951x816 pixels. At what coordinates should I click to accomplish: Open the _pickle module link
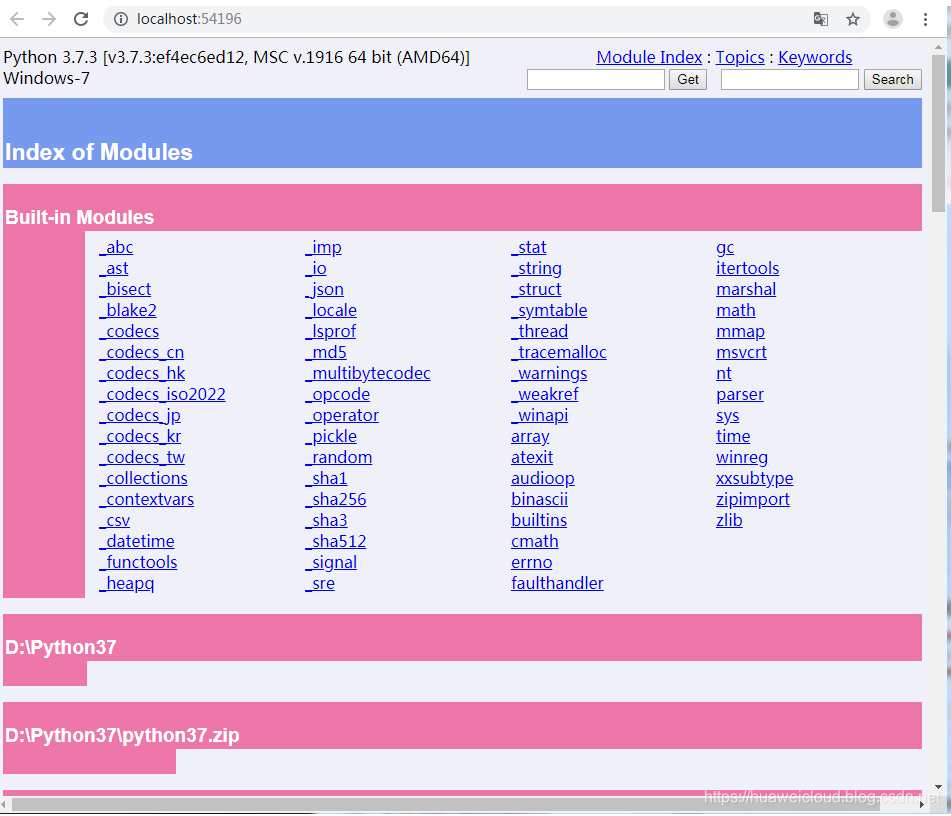click(x=331, y=436)
